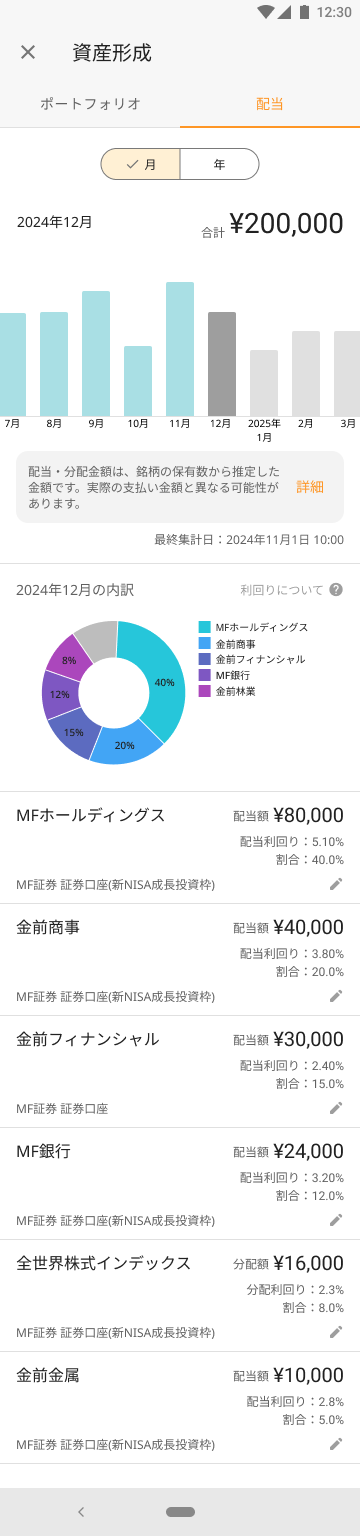Viewport: 360px width, 1536px height.
Task: Close the 資産形成 screen with X icon
Action: click(x=28, y=53)
